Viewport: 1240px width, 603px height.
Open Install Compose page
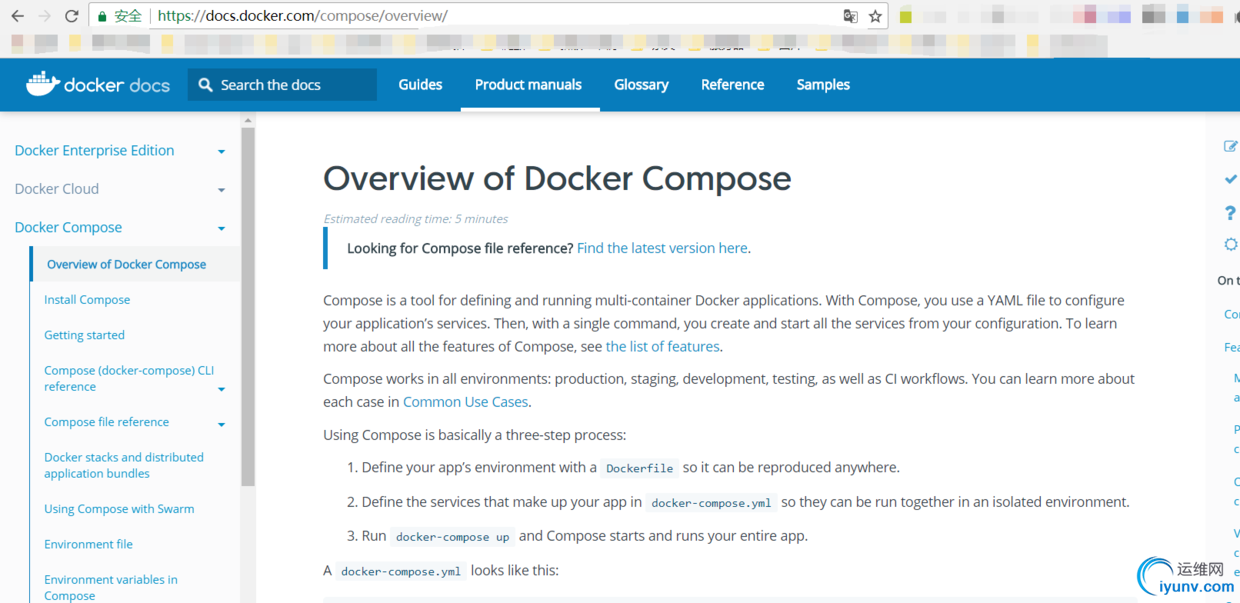coord(87,300)
